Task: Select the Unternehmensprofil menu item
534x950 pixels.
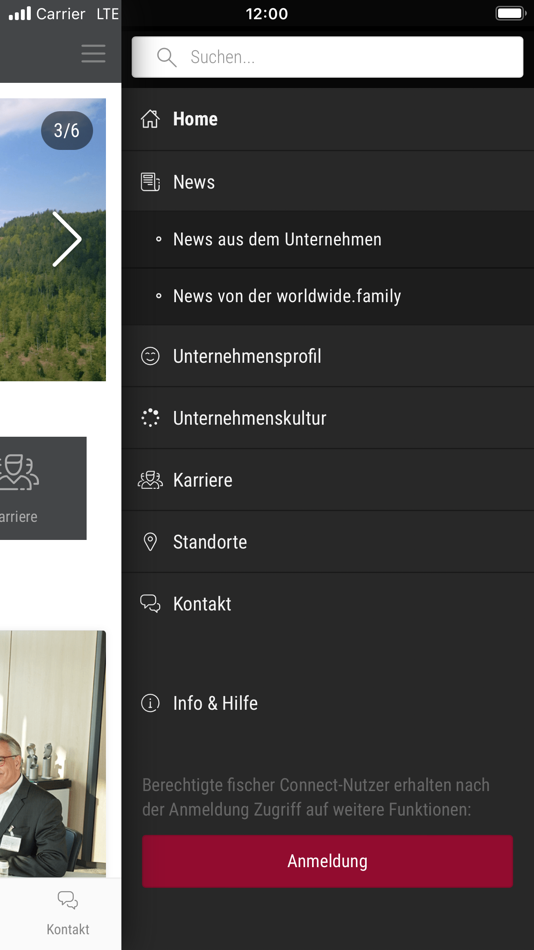Action: pyautogui.click(x=328, y=356)
